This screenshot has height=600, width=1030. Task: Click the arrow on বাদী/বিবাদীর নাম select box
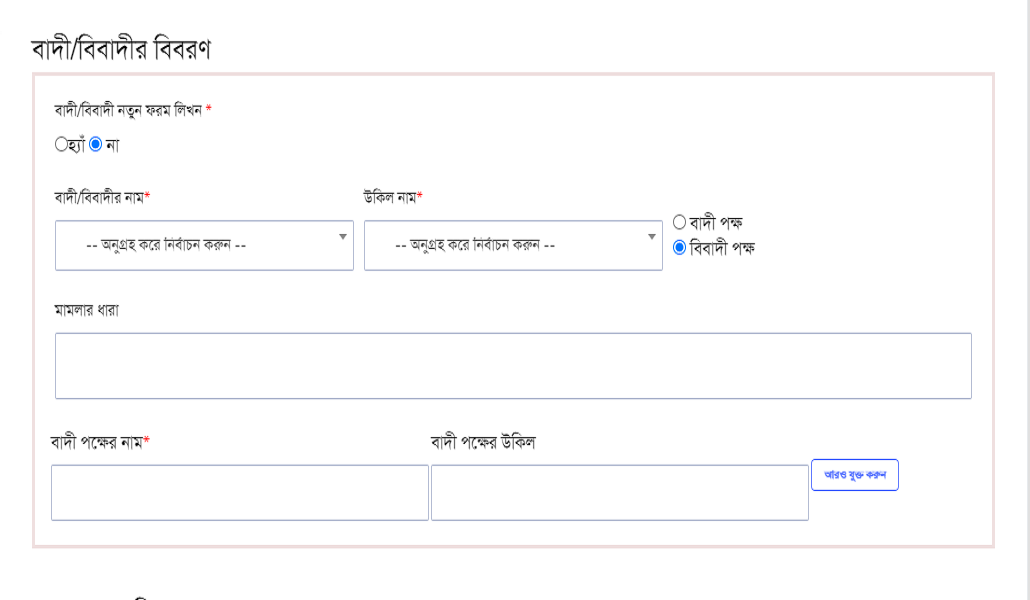click(x=343, y=236)
